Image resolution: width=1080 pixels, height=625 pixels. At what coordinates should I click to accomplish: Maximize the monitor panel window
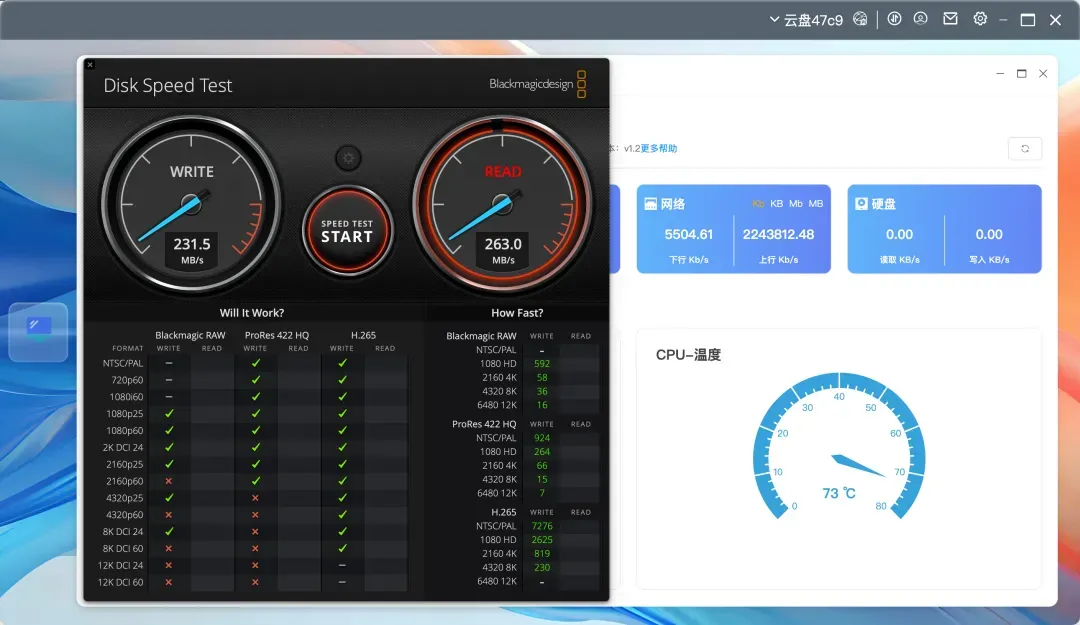[x=1021, y=74]
